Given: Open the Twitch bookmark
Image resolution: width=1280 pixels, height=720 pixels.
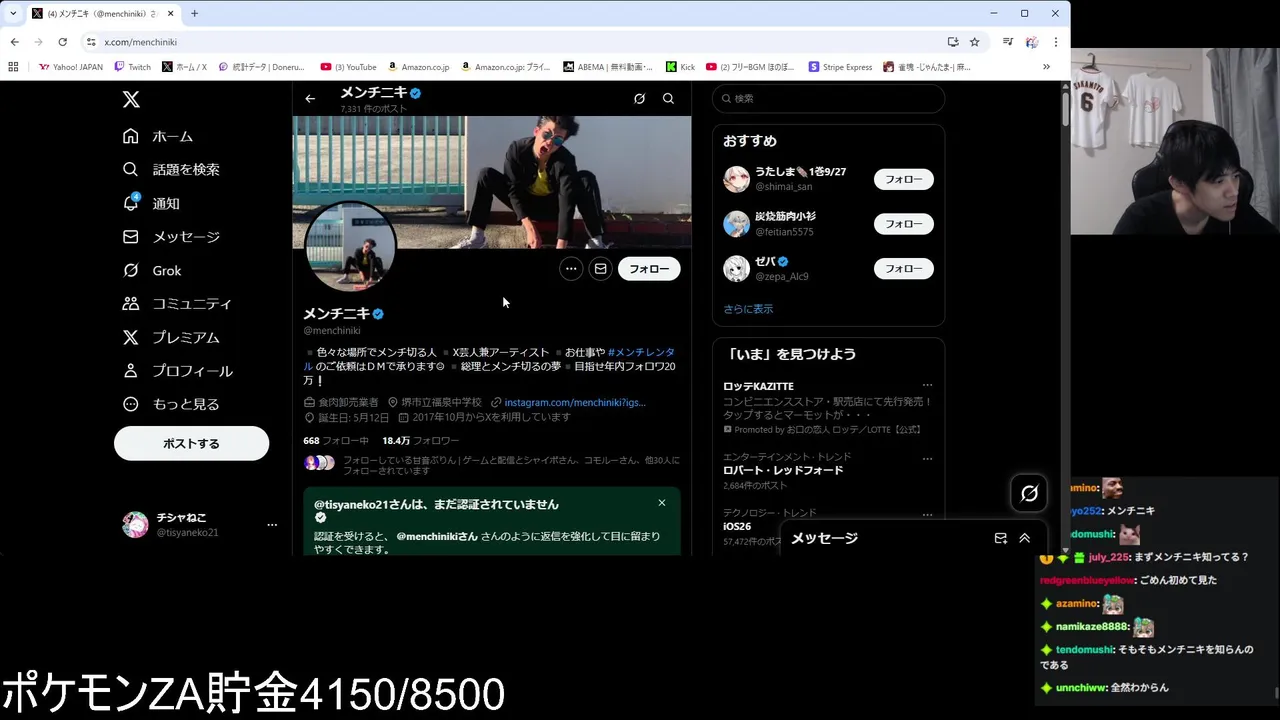Looking at the screenshot, I should (x=132, y=67).
